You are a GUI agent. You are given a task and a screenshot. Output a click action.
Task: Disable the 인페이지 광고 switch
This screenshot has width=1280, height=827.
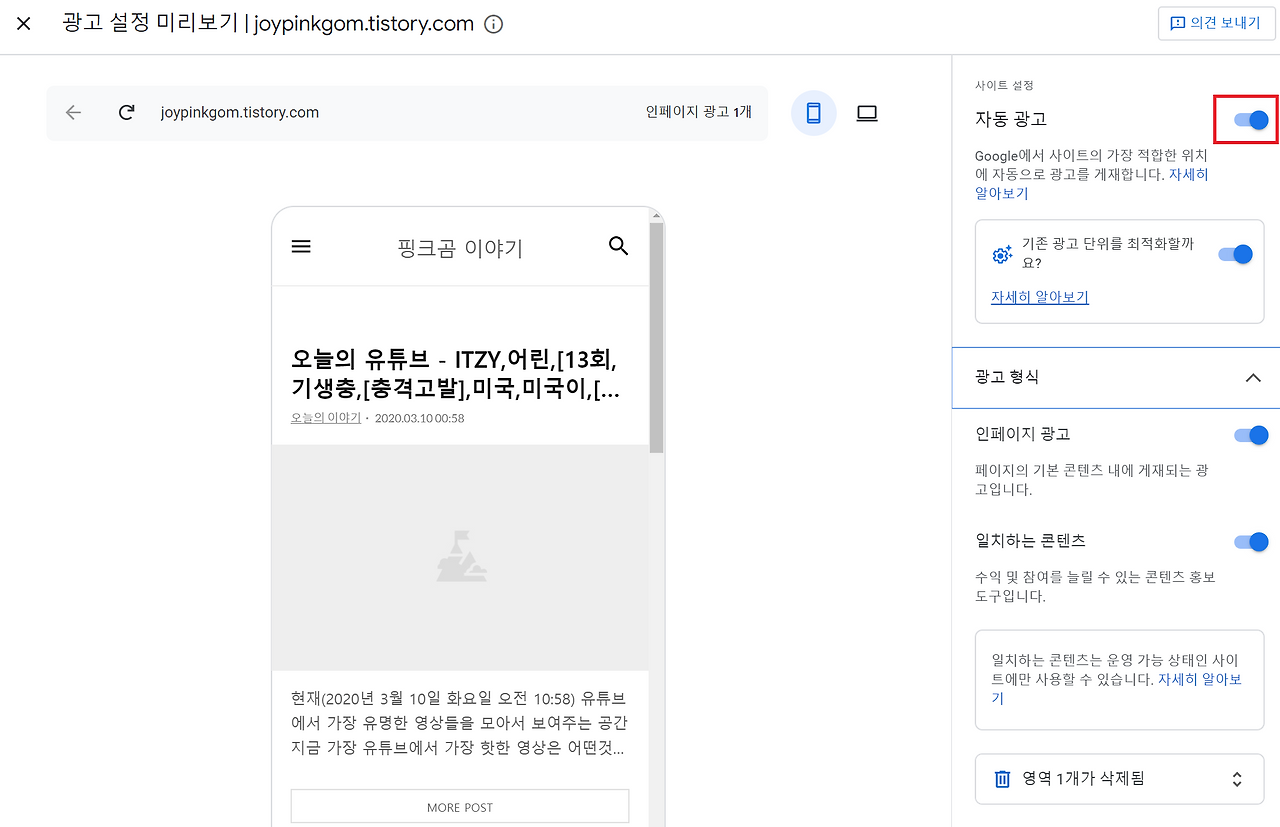1251,435
